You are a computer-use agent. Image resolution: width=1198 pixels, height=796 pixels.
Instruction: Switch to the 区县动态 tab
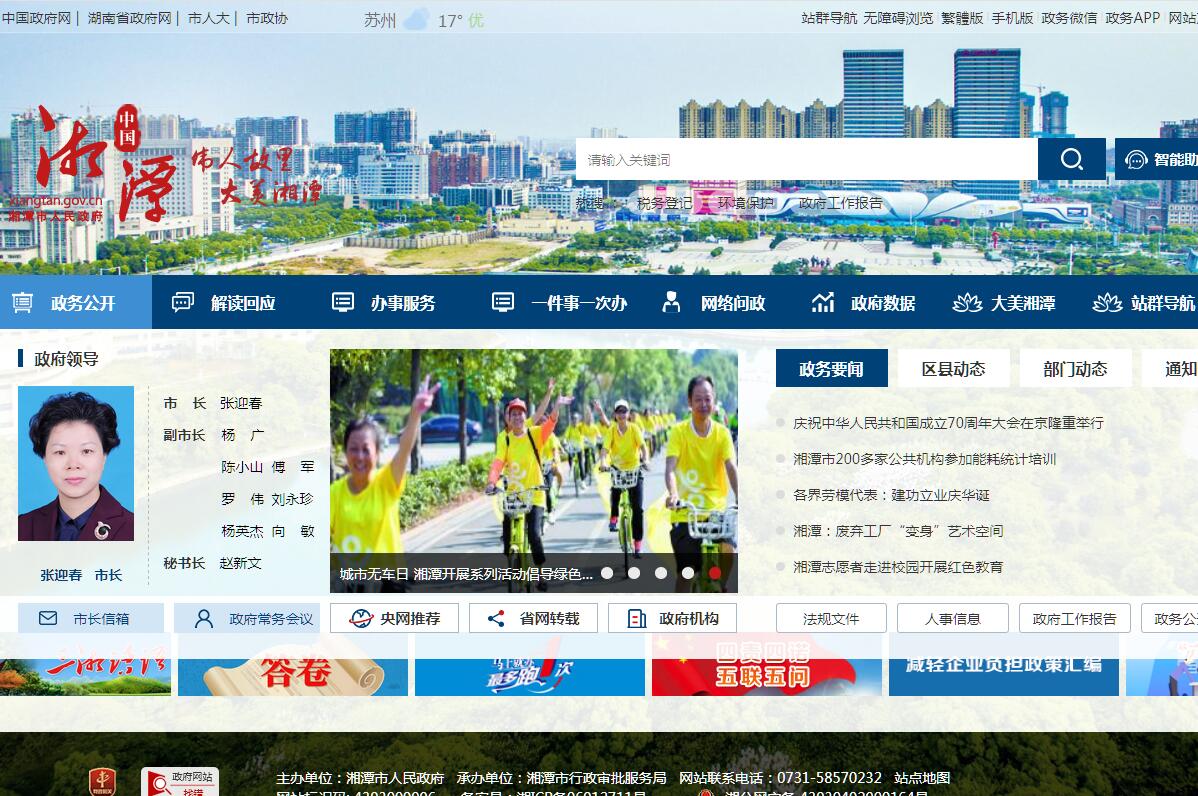[x=953, y=369]
